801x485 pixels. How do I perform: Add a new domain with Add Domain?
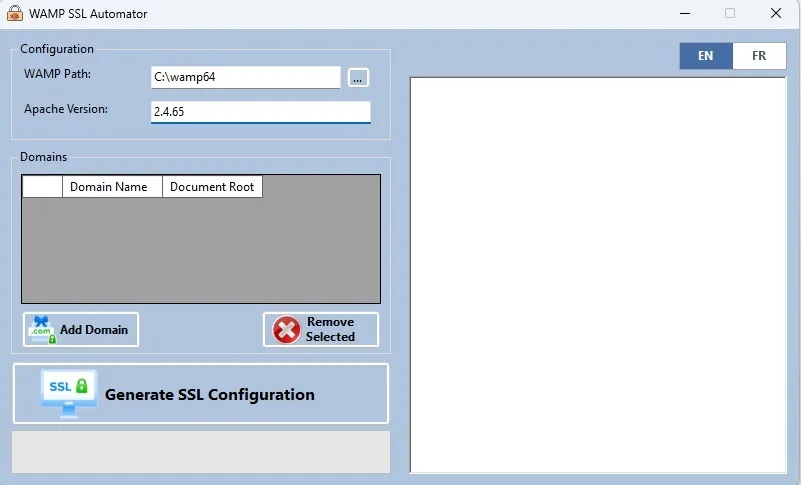(x=81, y=330)
